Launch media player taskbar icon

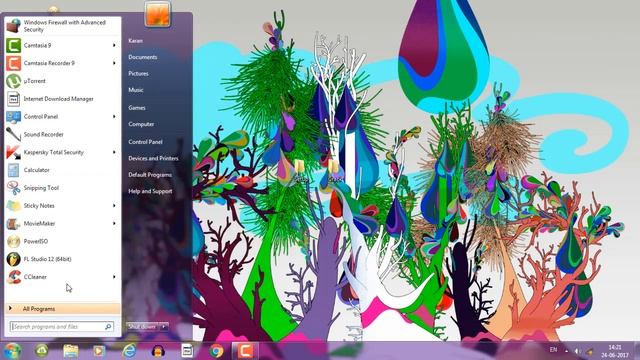99,351
